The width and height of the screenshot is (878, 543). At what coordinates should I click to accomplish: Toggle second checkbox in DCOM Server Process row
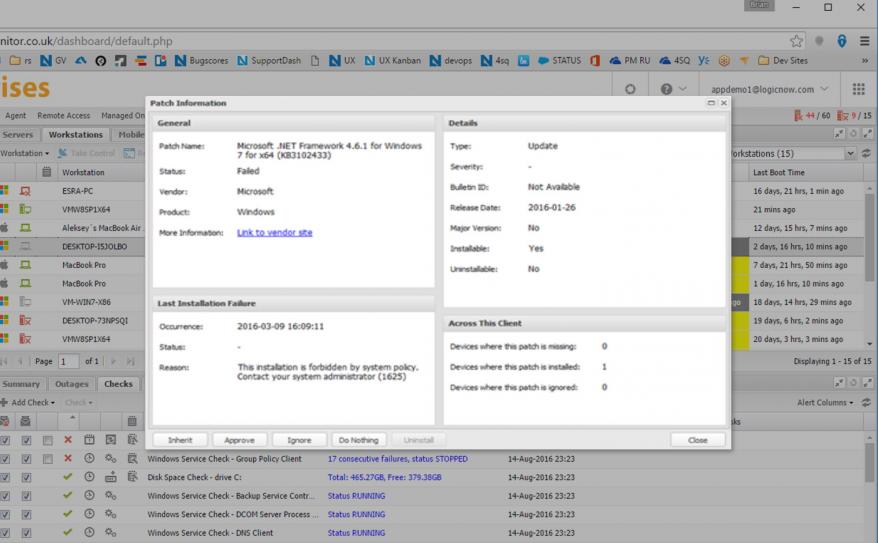pos(26,514)
